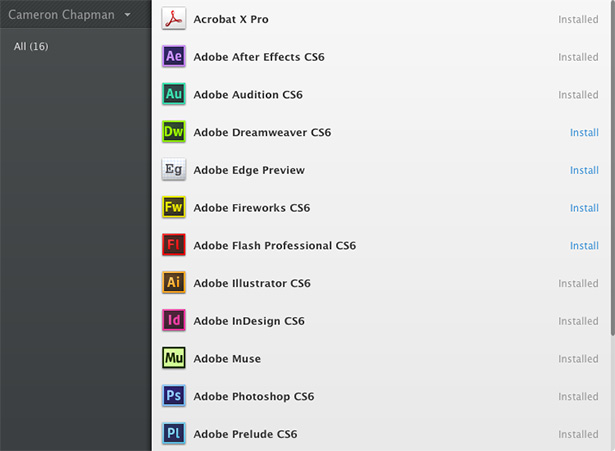Install Adobe Dreamweaver CS6

pos(584,133)
